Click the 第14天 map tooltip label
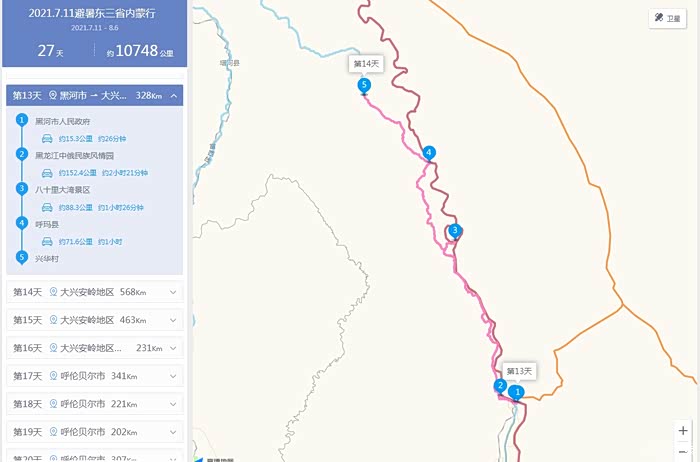This screenshot has width=700, height=462. (366, 64)
